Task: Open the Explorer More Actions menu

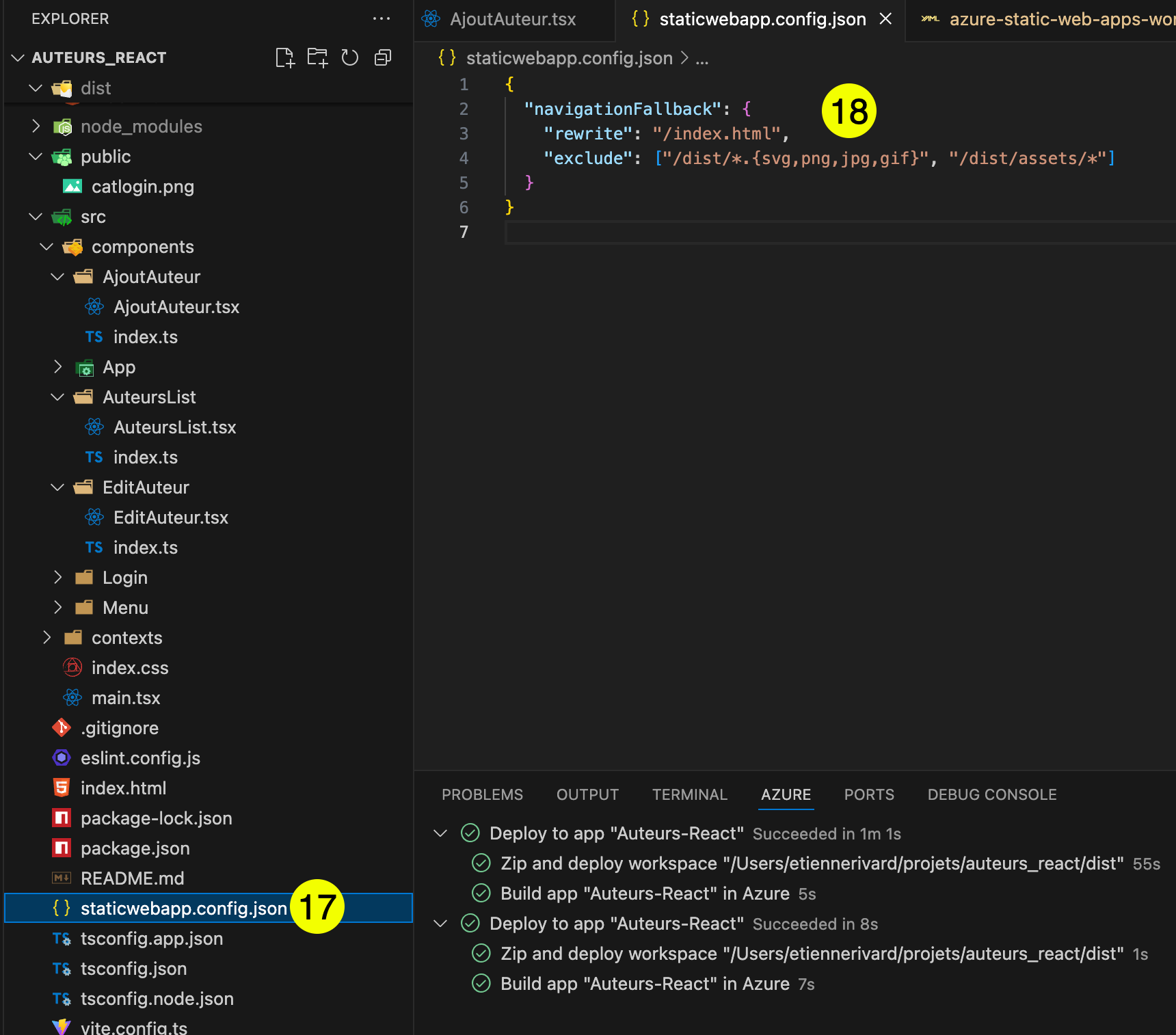Action: pyautogui.click(x=381, y=18)
